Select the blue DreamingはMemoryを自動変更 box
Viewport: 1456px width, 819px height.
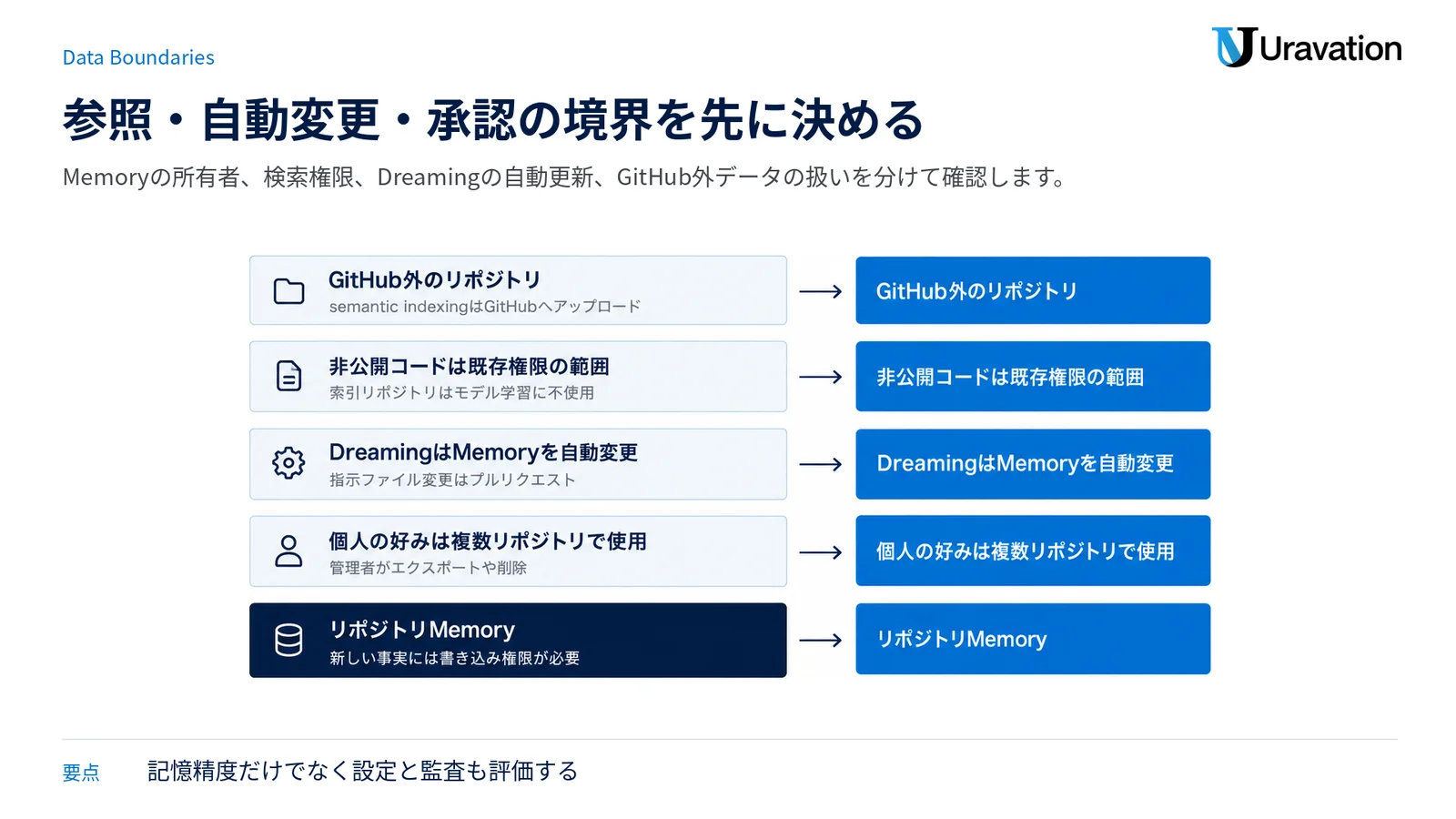[1033, 463]
